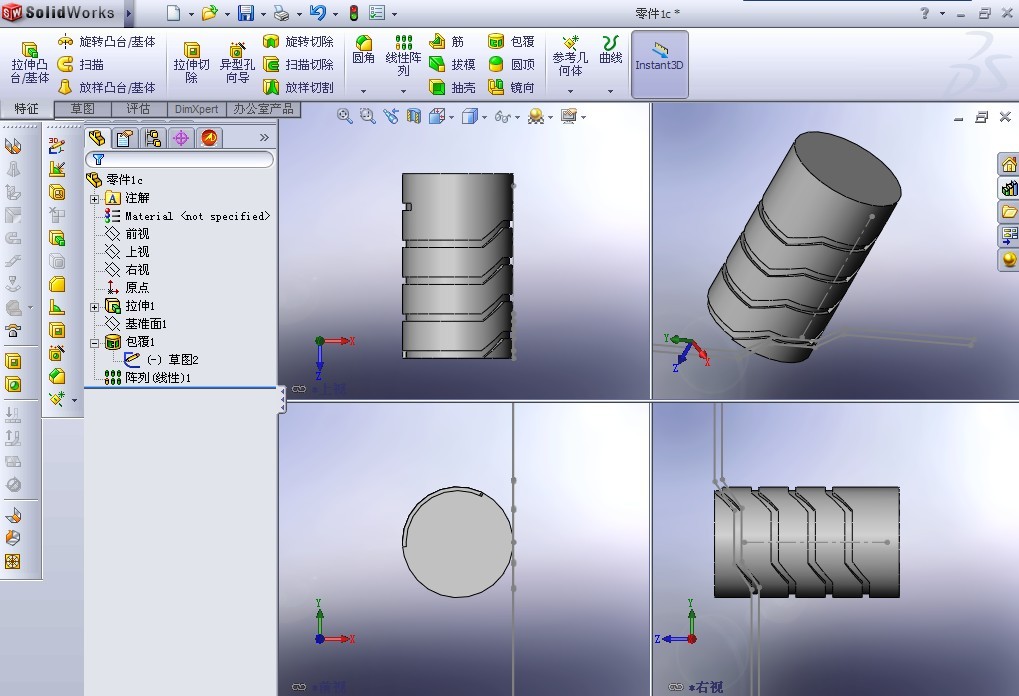Open the PropertyManager tab

pos(125,138)
